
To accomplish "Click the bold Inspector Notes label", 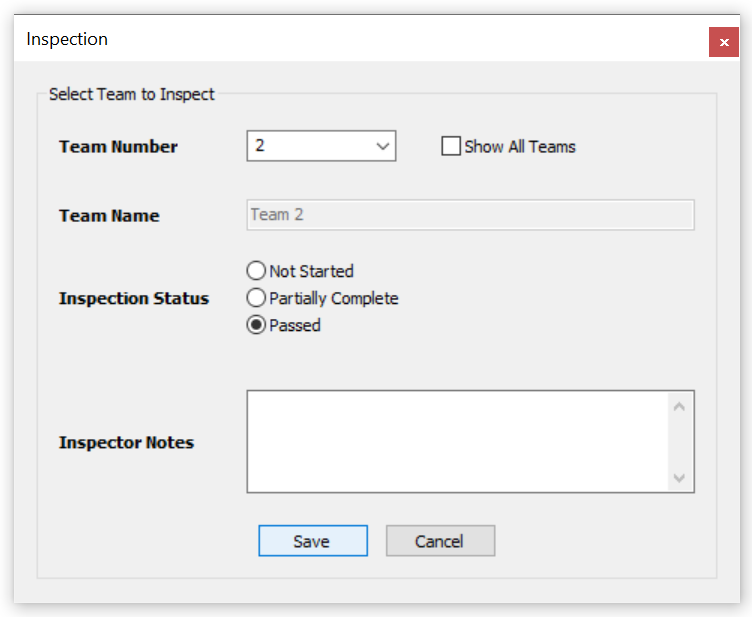I will click(x=126, y=443).
